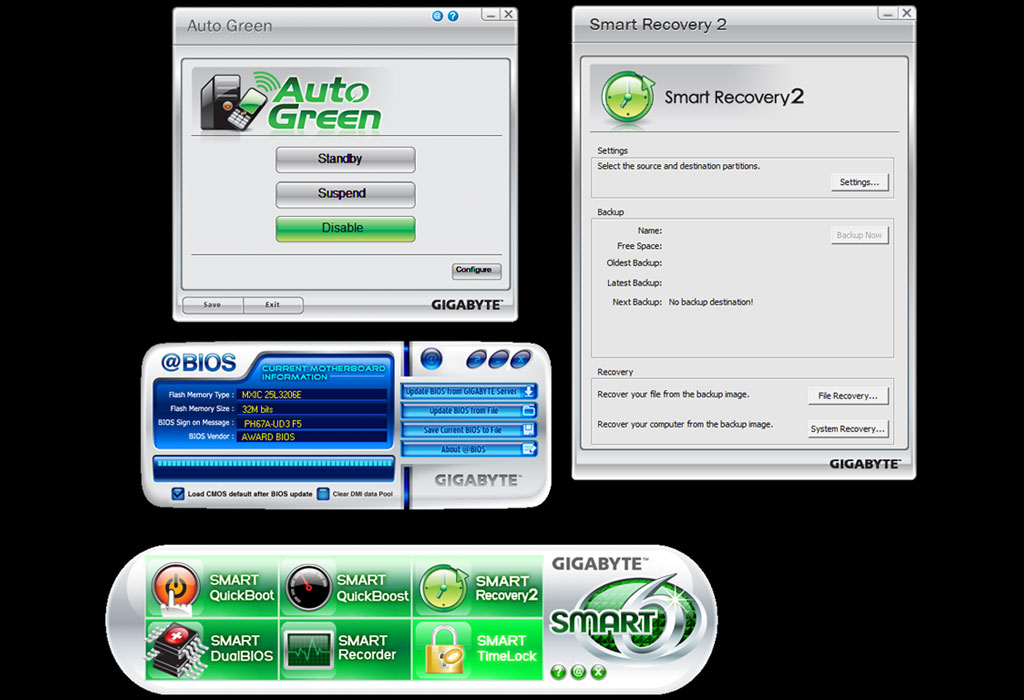Click the help icon under the Smart 6 logo
Image resolution: width=1024 pixels, height=700 pixels.
point(558,672)
